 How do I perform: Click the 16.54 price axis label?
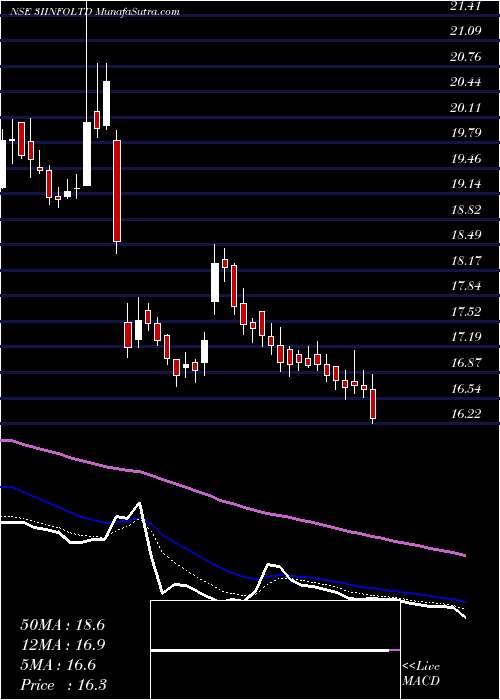click(468, 388)
